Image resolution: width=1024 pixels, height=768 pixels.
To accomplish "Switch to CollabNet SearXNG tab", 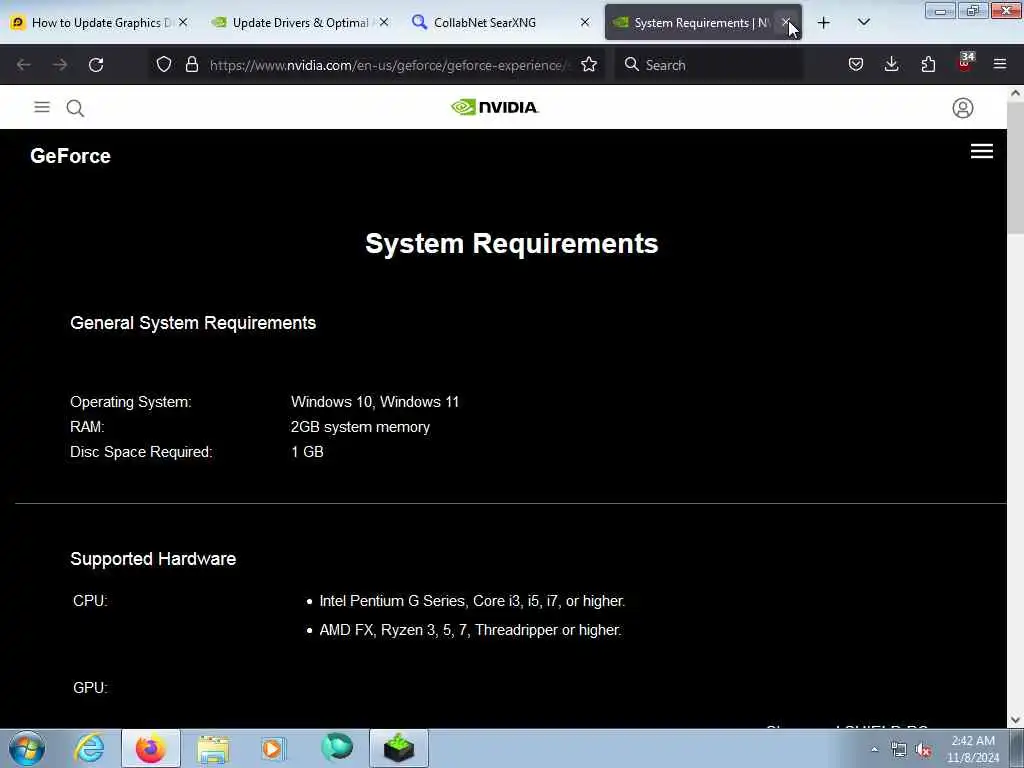I will click(500, 23).
